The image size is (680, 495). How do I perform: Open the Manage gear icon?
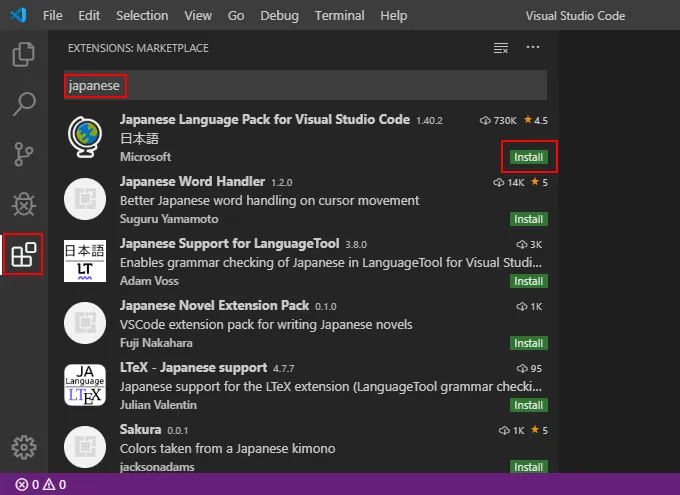pos(23,447)
